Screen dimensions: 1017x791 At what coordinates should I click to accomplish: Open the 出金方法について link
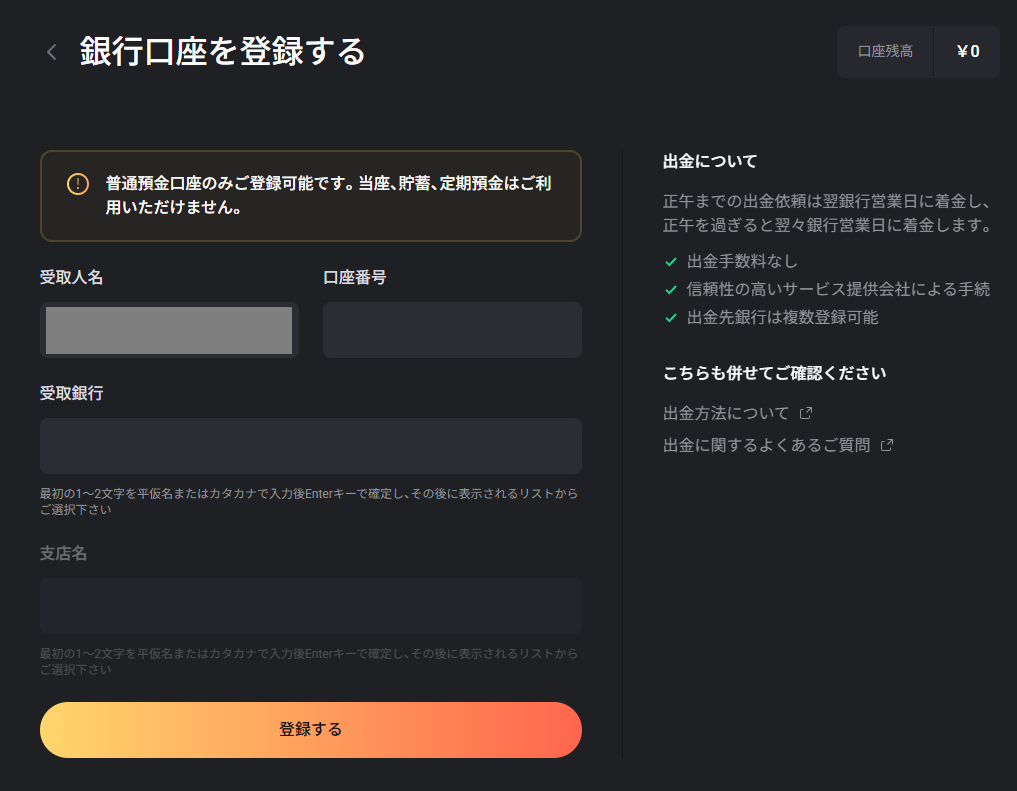click(726, 413)
